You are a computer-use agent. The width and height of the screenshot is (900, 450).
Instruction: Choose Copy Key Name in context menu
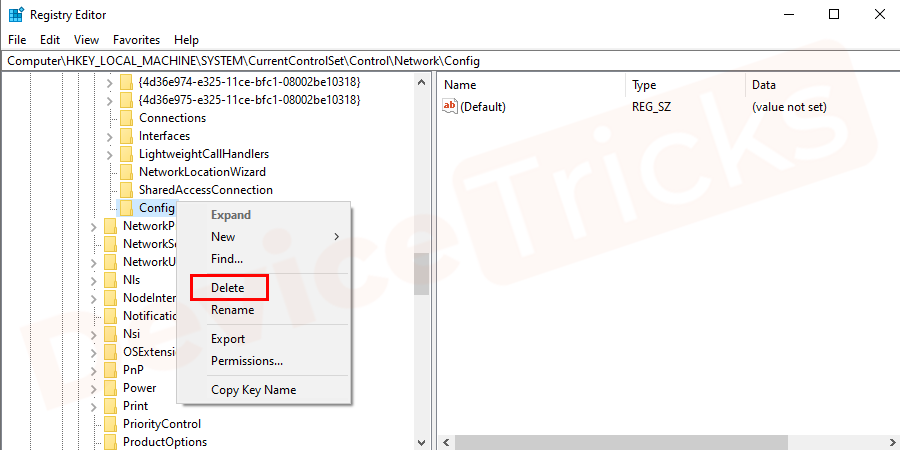pos(254,390)
